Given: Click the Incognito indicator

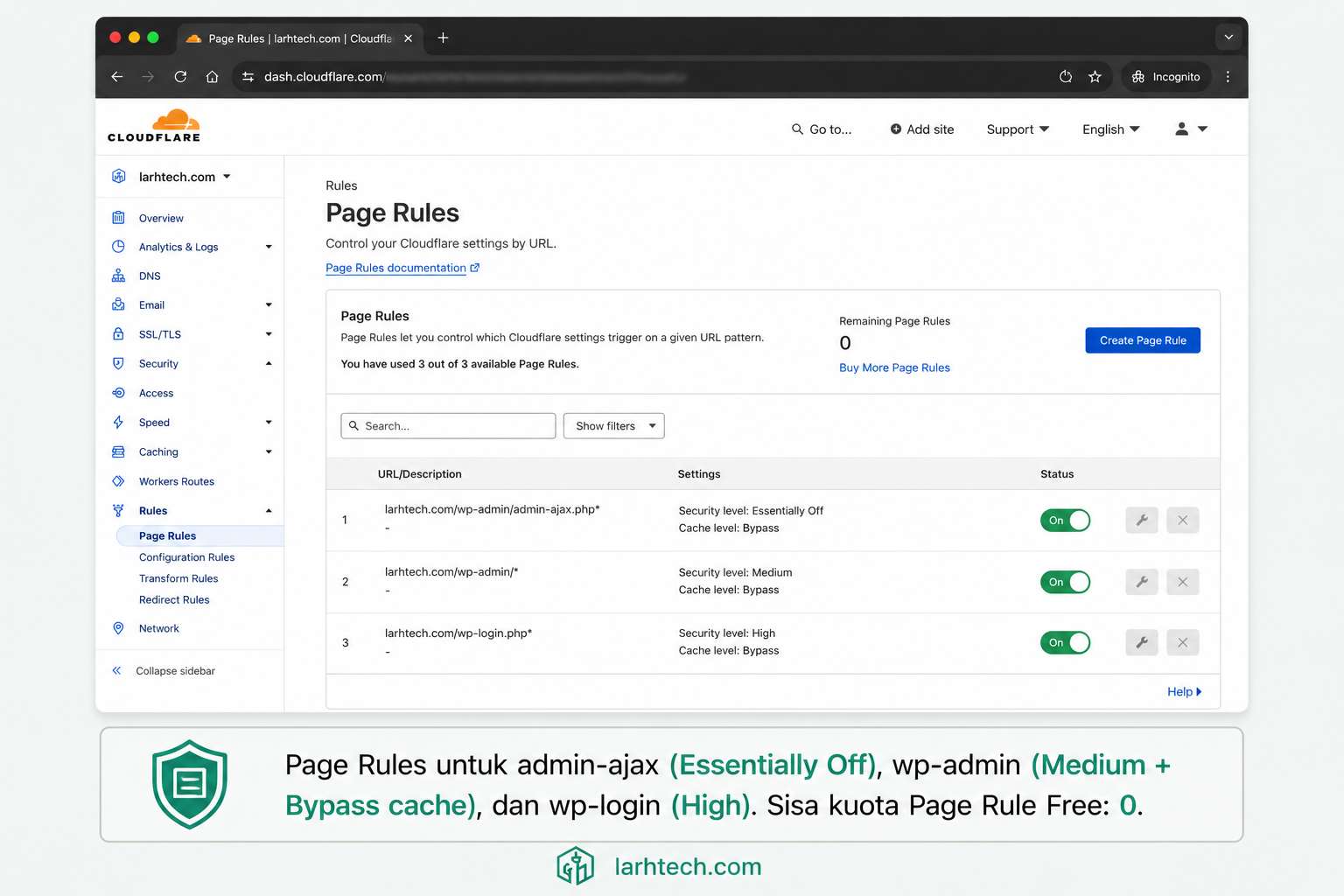Looking at the screenshot, I should (1166, 77).
